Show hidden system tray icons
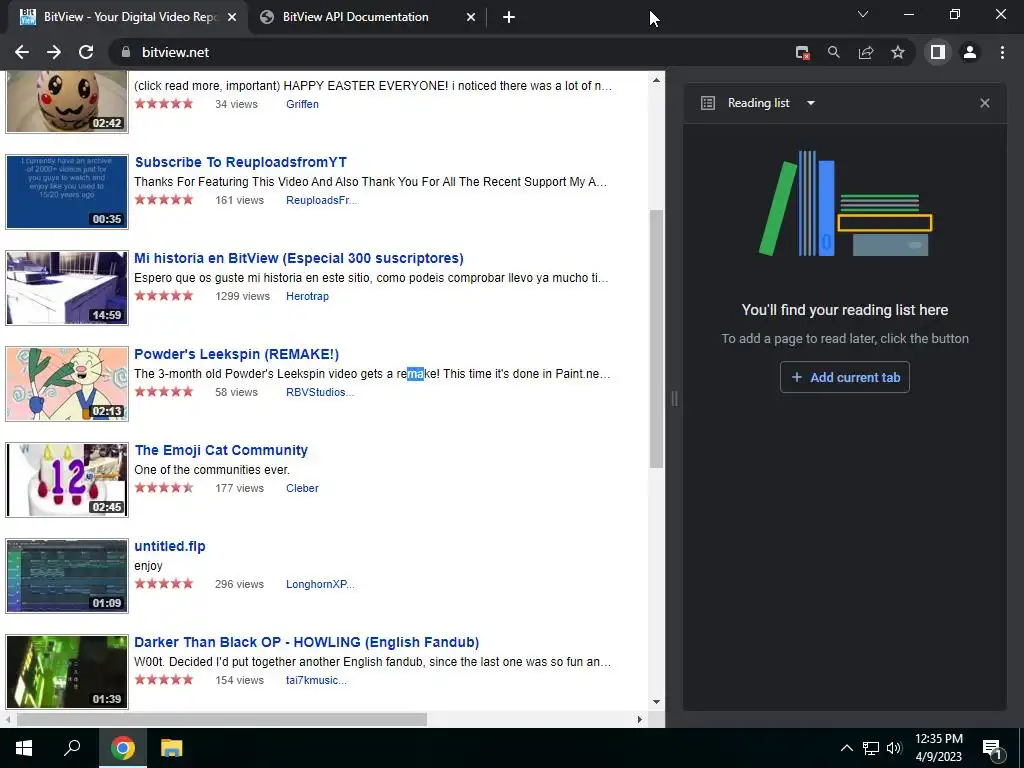The height and width of the screenshot is (768, 1024). click(x=846, y=748)
